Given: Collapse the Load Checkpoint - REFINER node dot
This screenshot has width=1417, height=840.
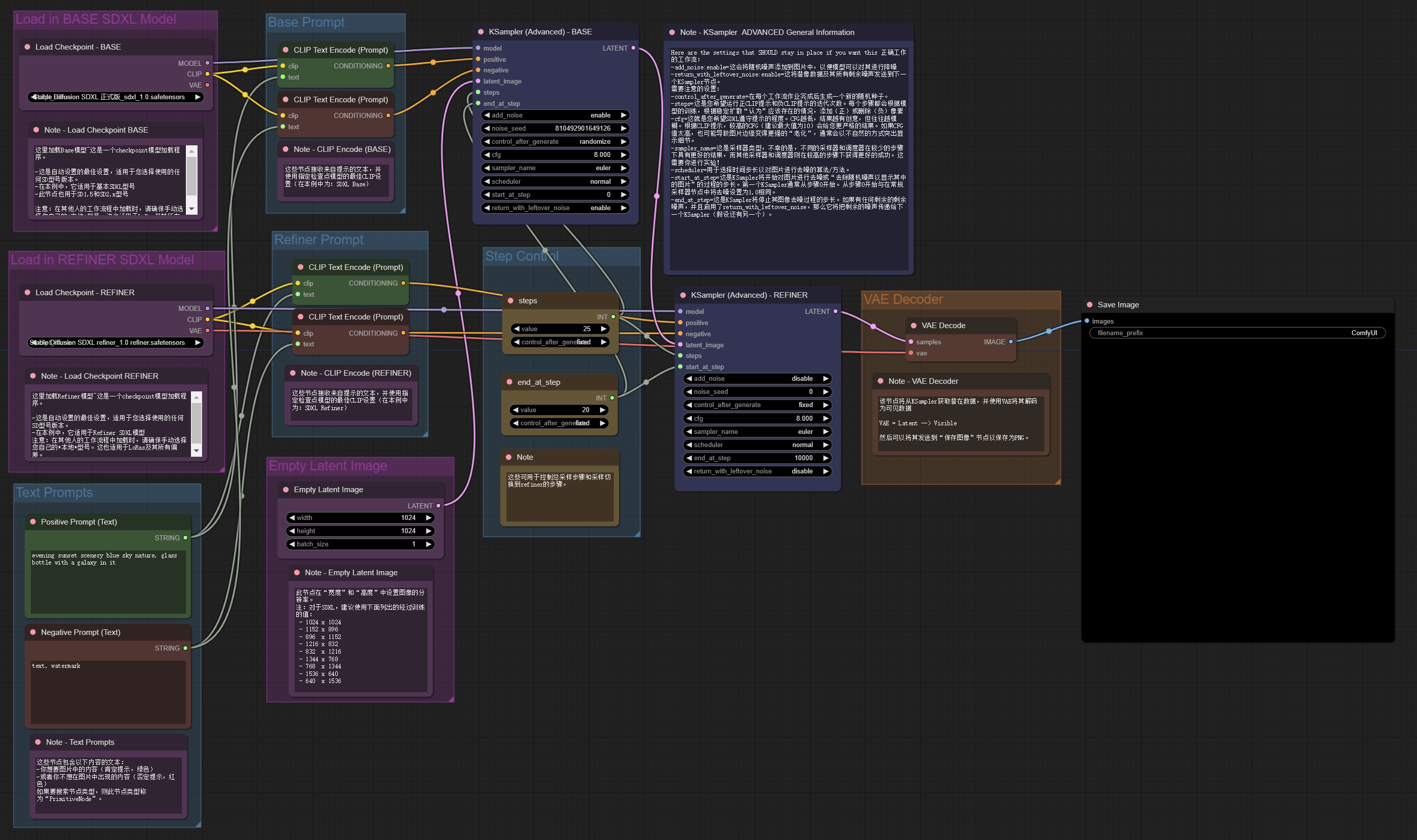Looking at the screenshot, I should [x=27, y=293].
